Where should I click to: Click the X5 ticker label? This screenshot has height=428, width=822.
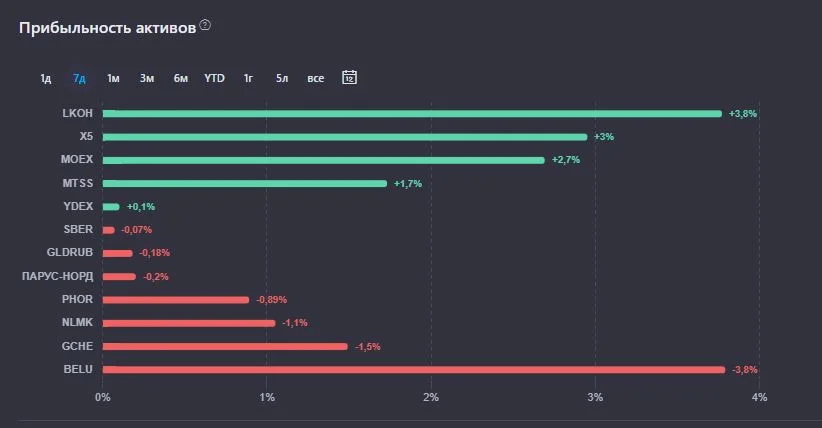[86, 136]
